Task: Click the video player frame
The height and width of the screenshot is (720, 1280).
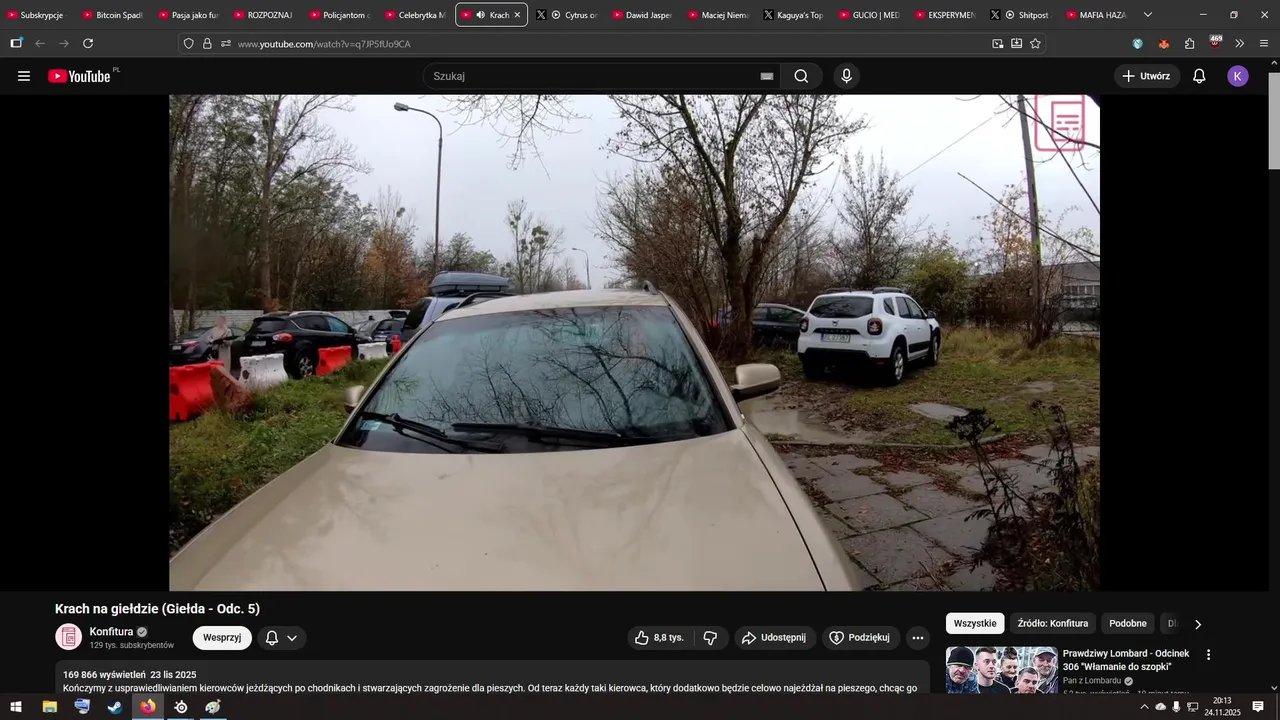Action: [634, 343]
